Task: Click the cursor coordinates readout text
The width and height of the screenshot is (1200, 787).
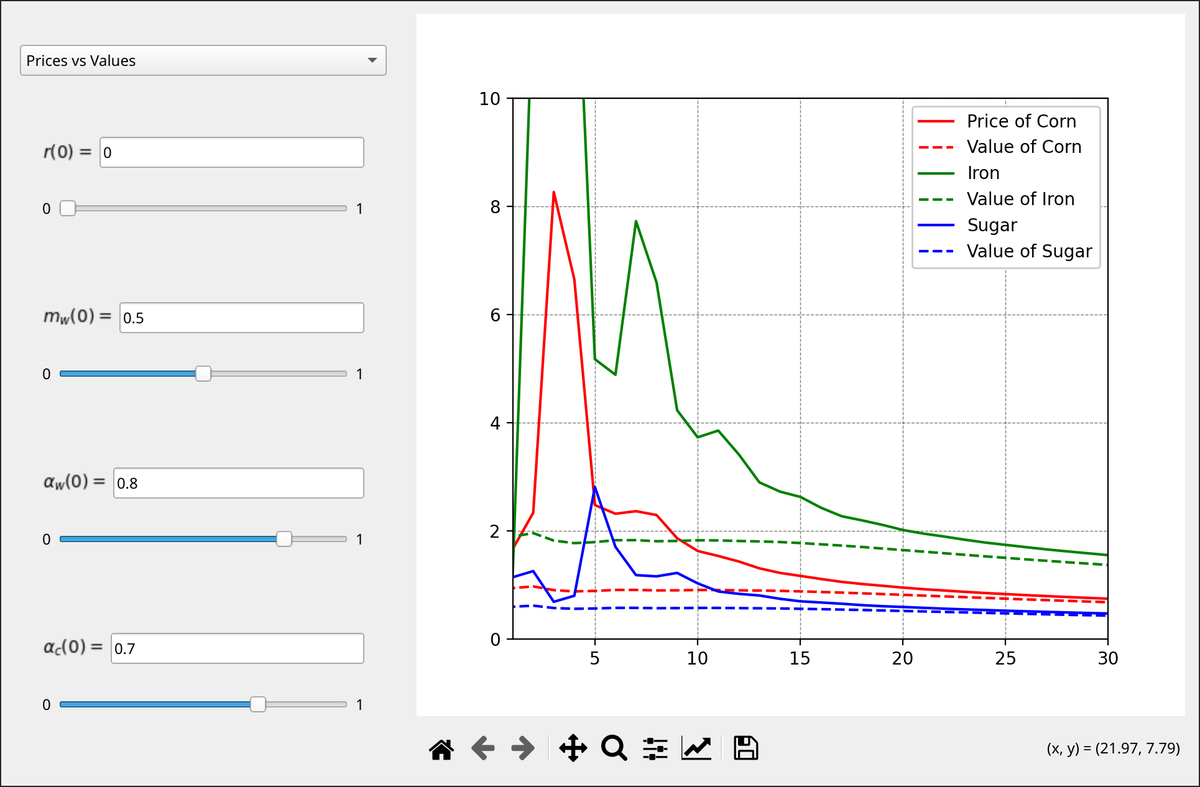Action: [x=1111, y=747]
